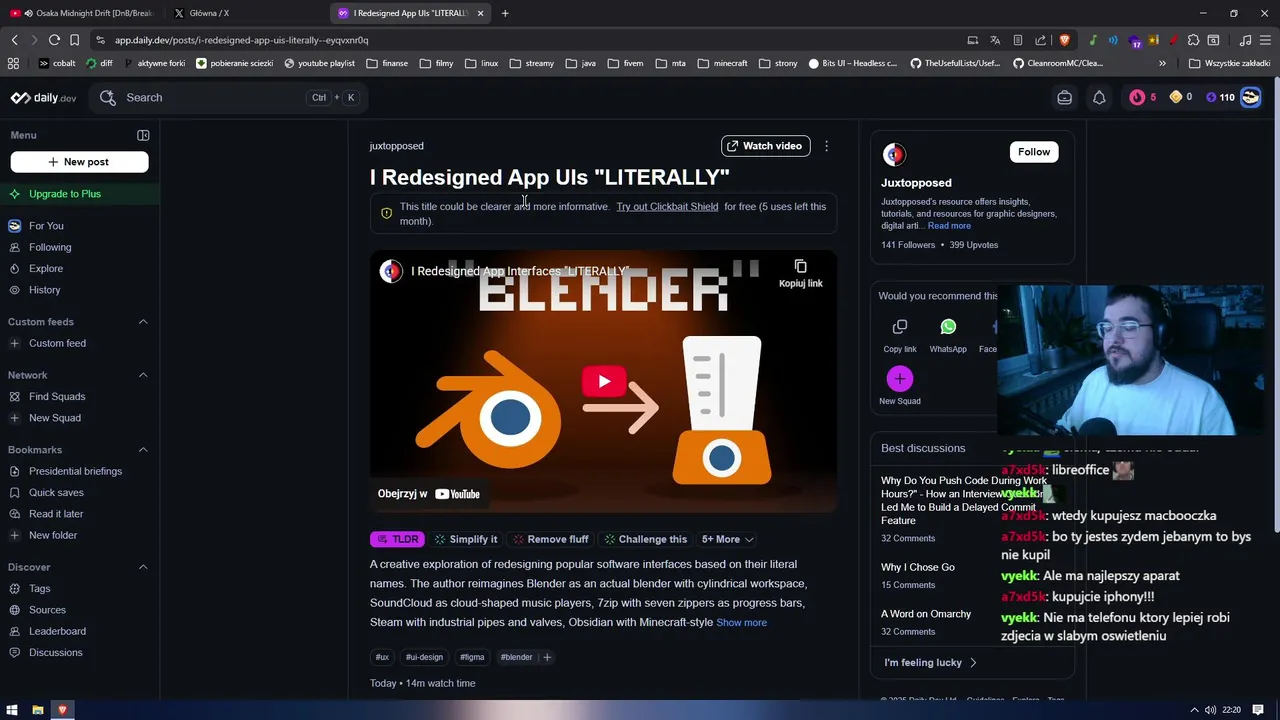The height and width of the screenshot is (720, 1280).
Task: Click Remove fluff
Action: pyautogui.click(x=550, y=539)
